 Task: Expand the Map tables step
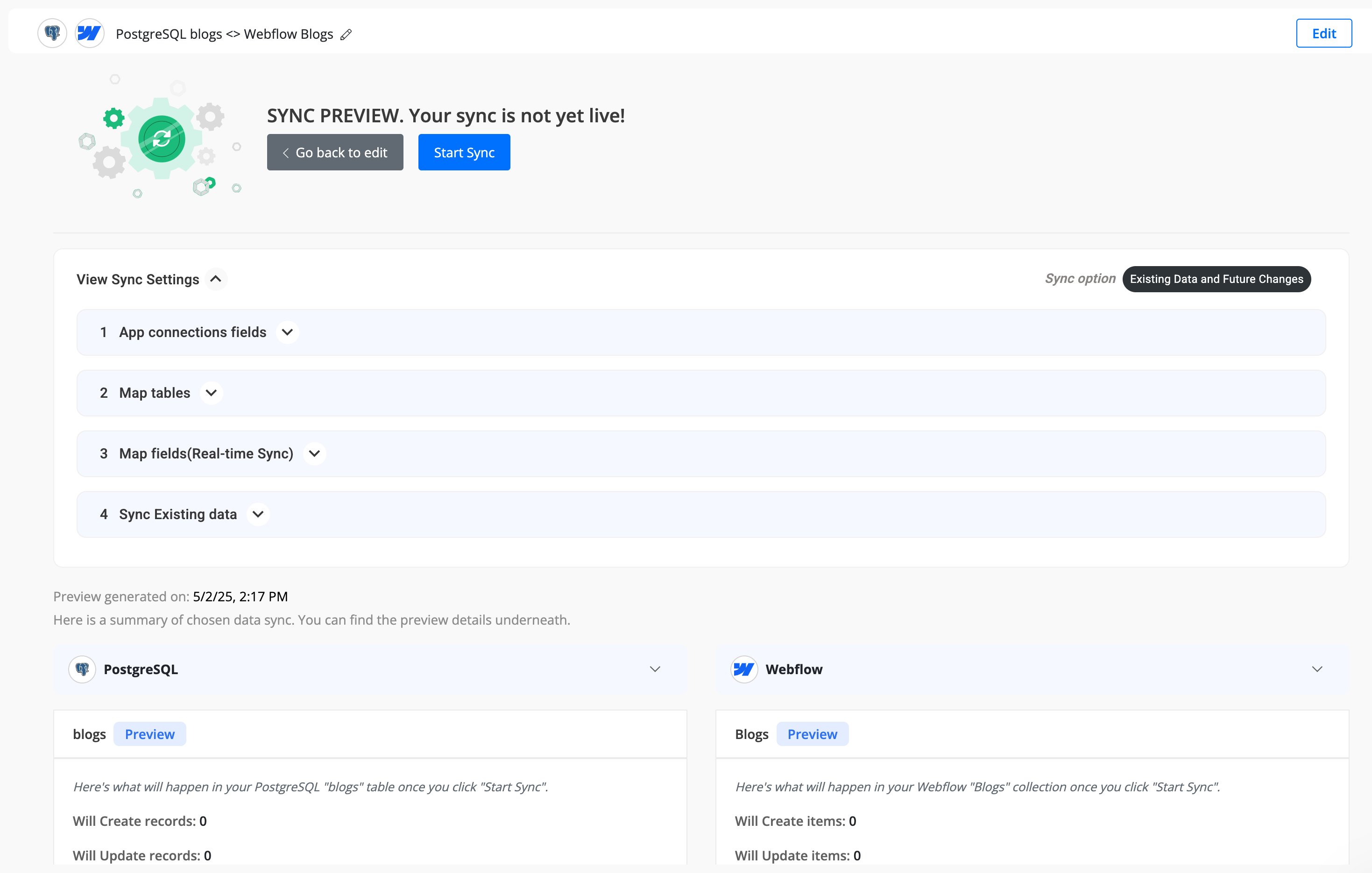pos(212,393)
